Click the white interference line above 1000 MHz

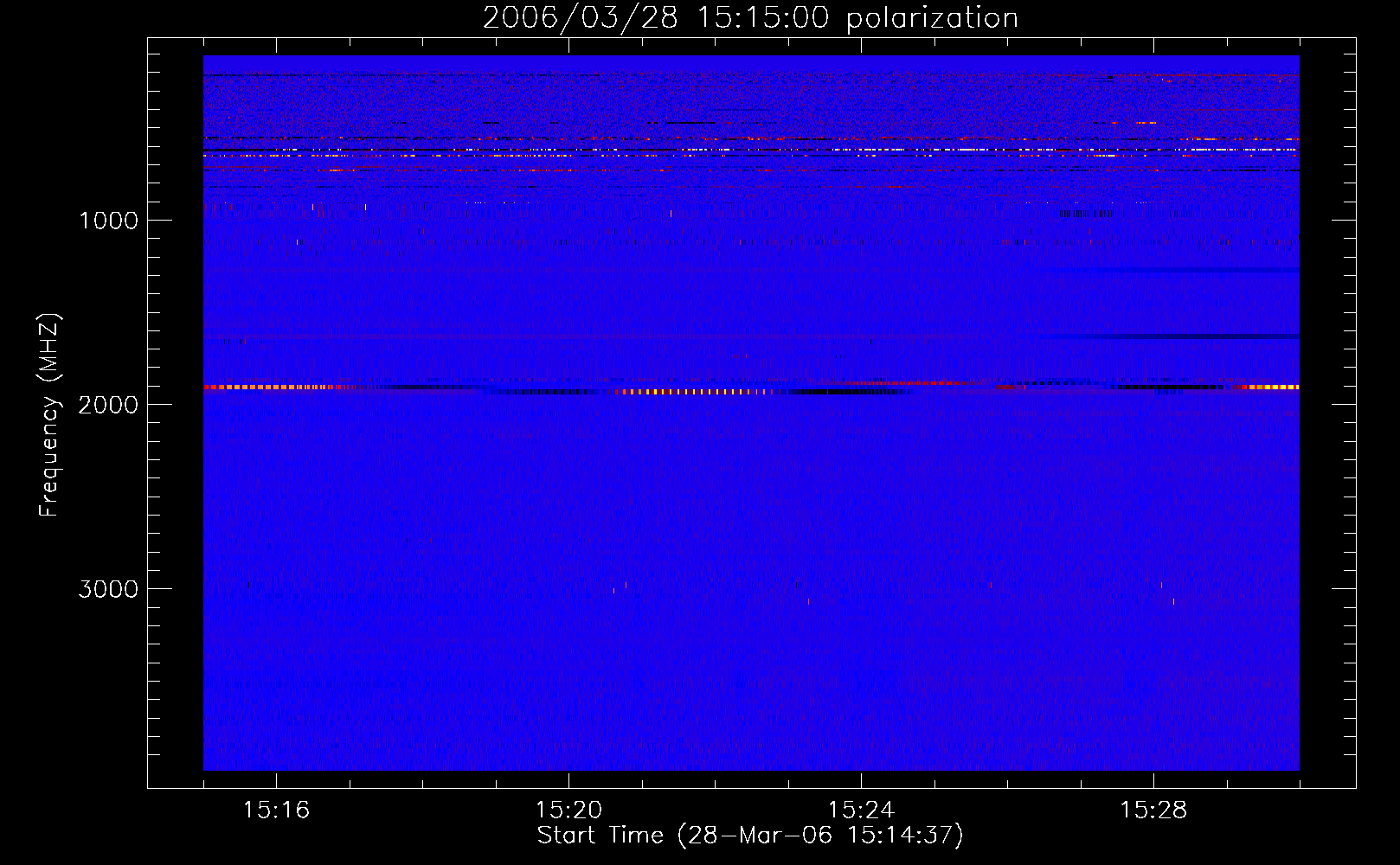pos(751,151)
